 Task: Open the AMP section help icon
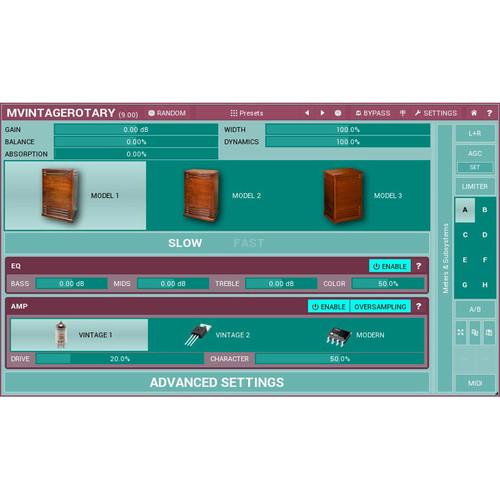[419, 307]
